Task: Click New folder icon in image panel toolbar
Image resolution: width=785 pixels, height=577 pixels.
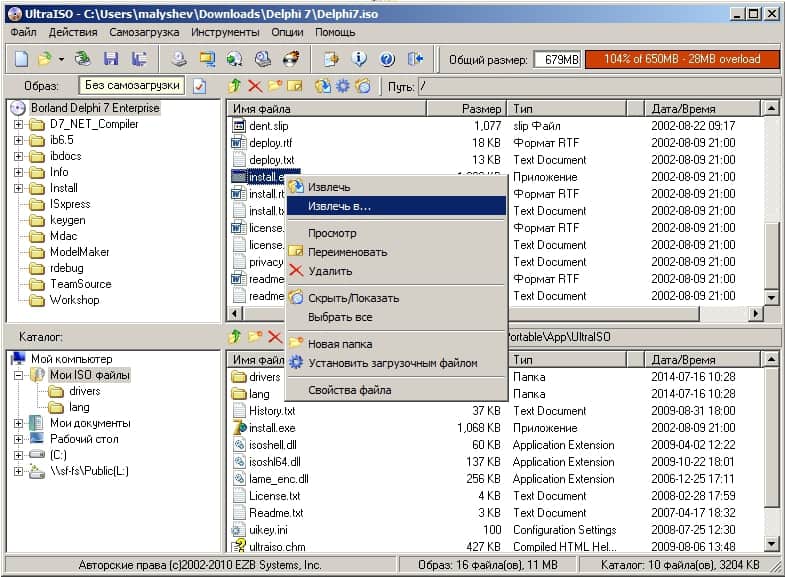Action: tap(275, 86)
